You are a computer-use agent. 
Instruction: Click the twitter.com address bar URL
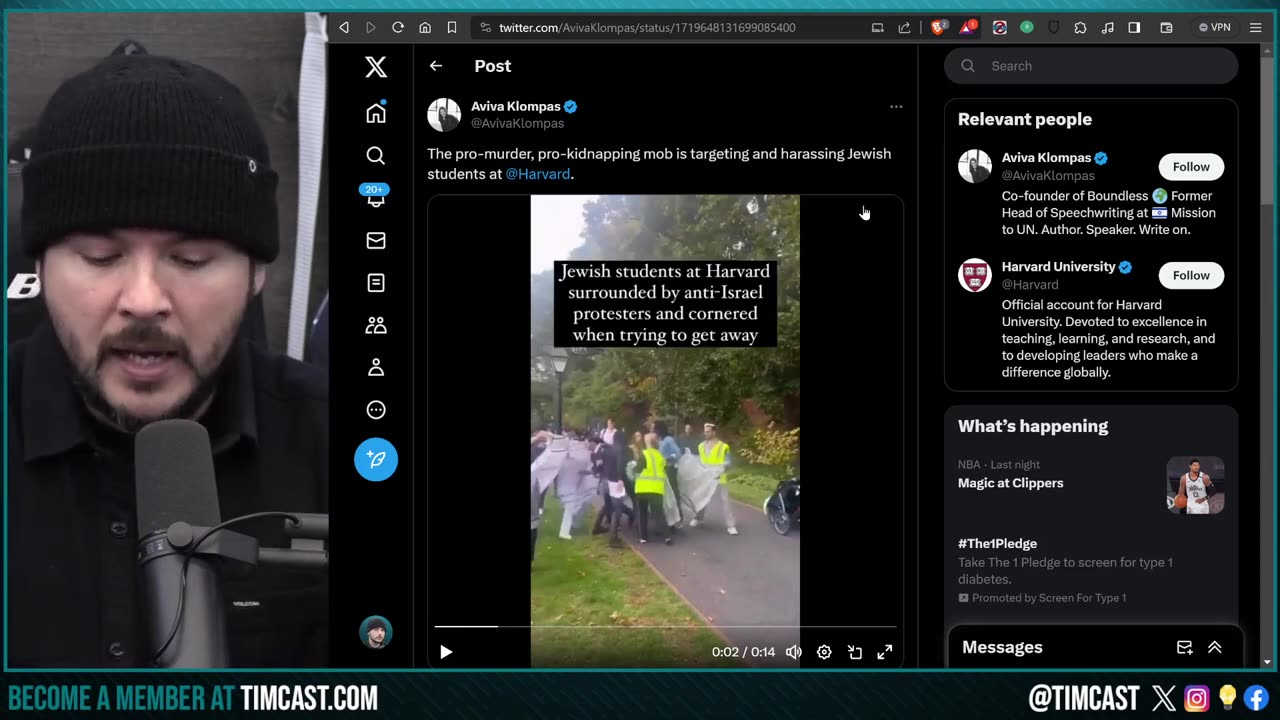click(647, 28)
